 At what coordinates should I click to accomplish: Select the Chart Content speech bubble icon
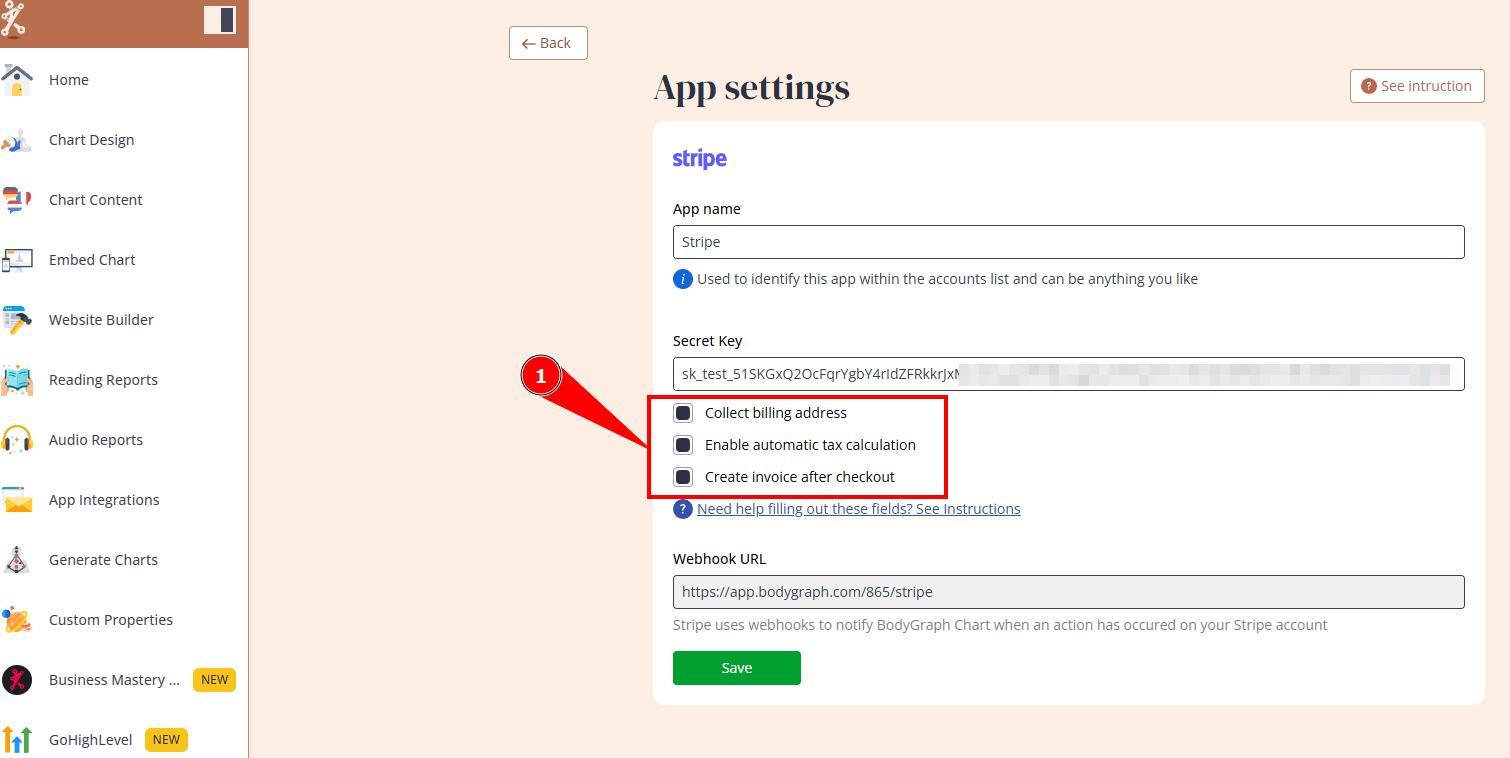click(x=16, y=200)
